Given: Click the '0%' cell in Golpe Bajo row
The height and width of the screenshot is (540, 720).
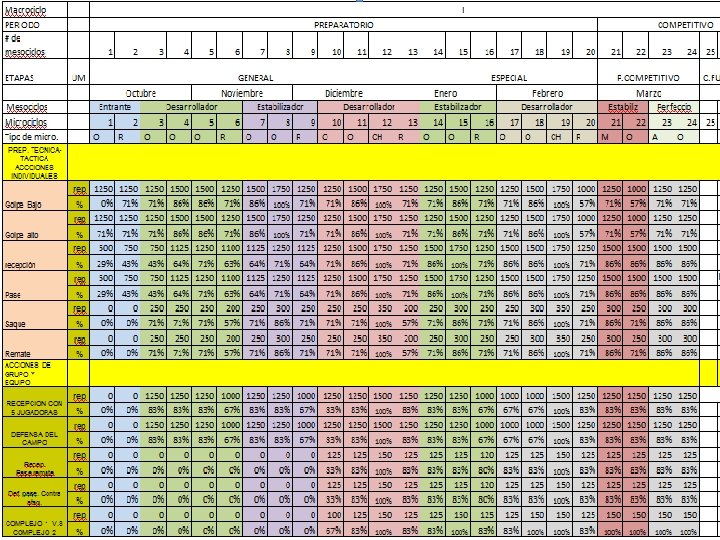Looking at the screenshot, I should click(x=102, y=203).
